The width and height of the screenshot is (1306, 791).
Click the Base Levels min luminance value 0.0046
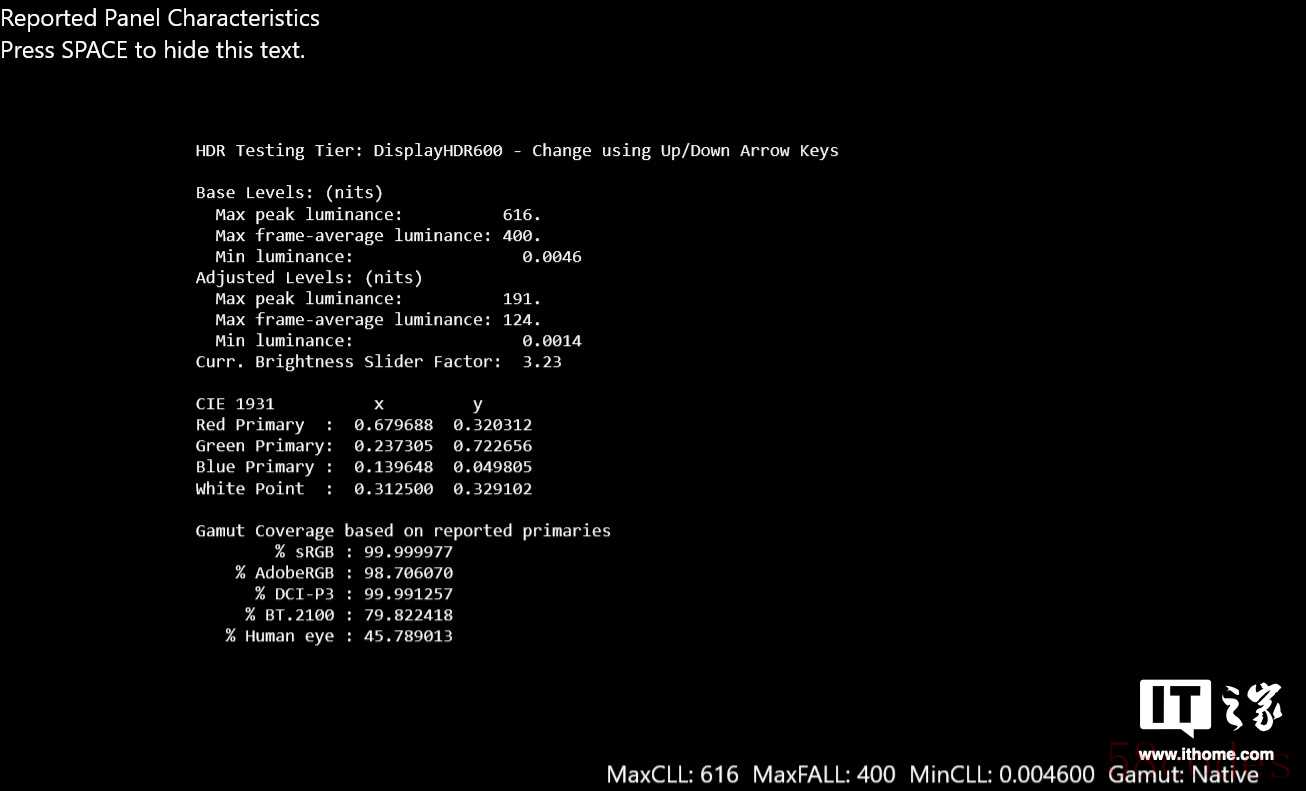click(552, 257)
